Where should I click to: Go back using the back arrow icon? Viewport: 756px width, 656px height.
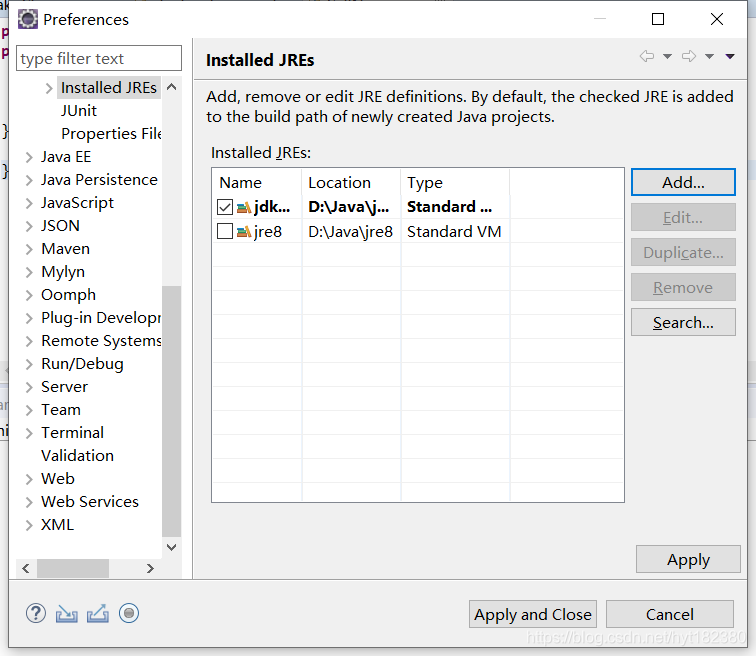coord(647,56)
